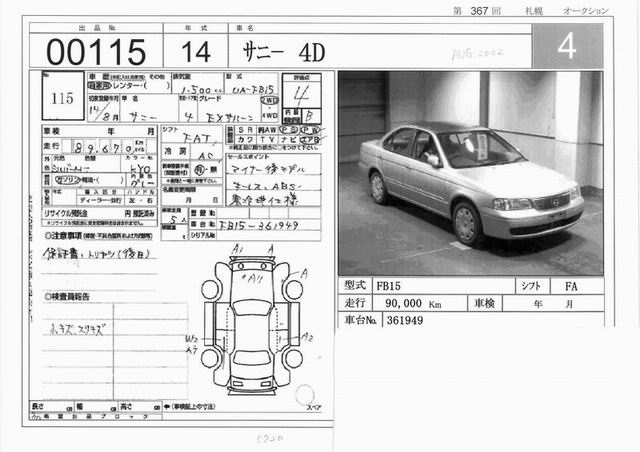Click the car damage diagram body
Screen dimensions: 640x452
tap(252, 326)
